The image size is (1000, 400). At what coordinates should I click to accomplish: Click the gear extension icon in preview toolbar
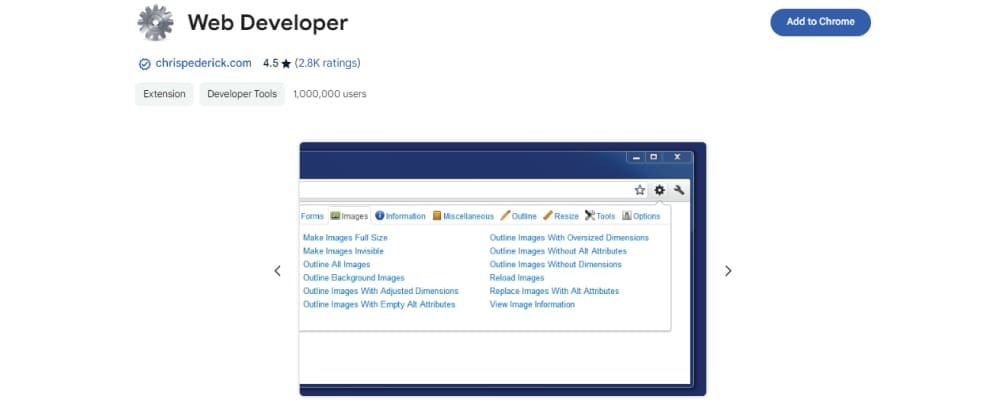[x=659, y=190]
